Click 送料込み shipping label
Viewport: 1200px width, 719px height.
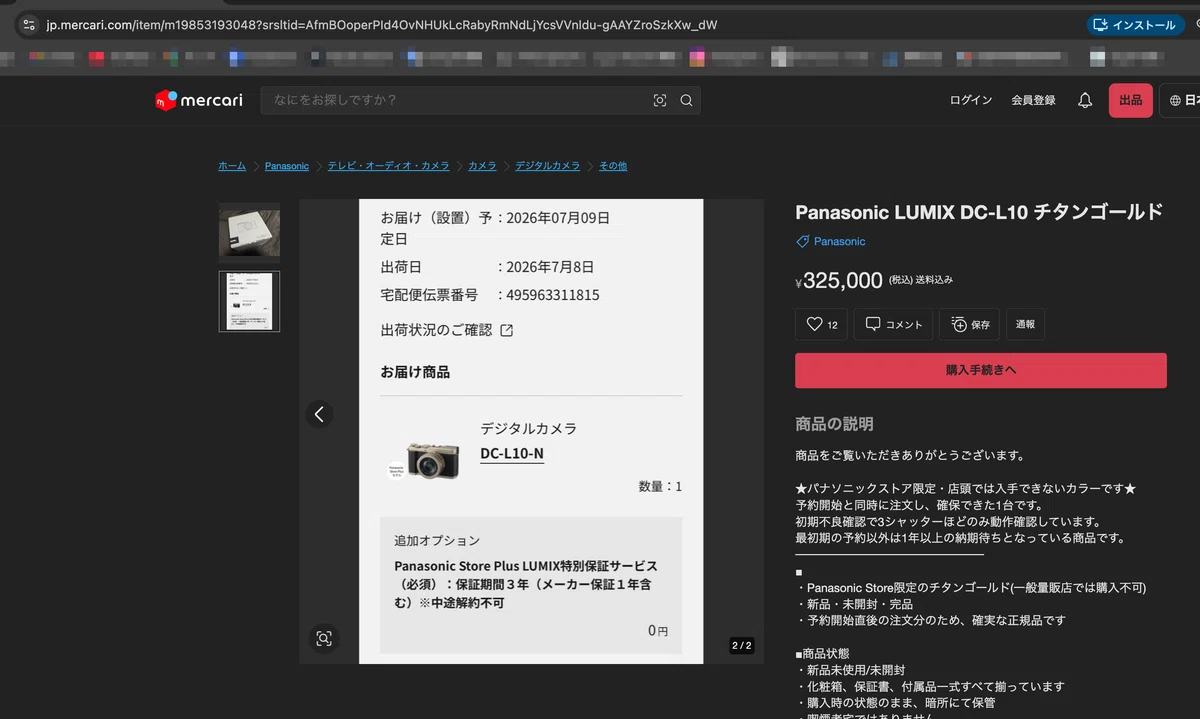click(x=934, y=280)
